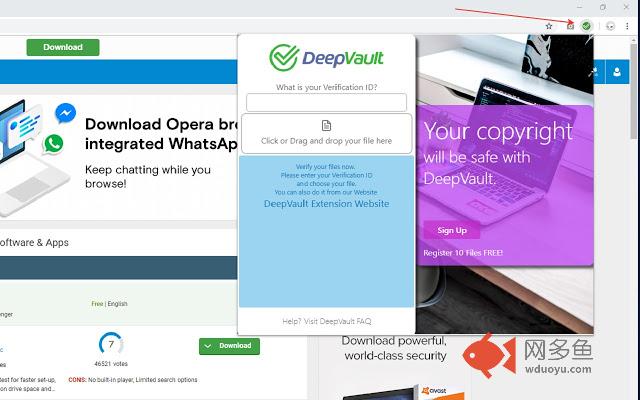Restore down the browser window
Screen dimensions: 640x400
(x=603, y=7)
